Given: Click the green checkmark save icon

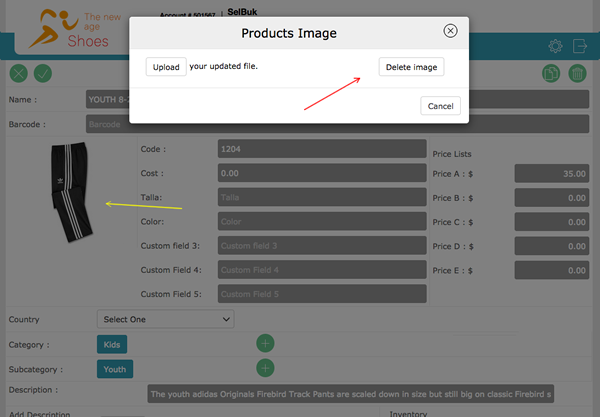Looking at the screenshot, I should pos(42,73).
